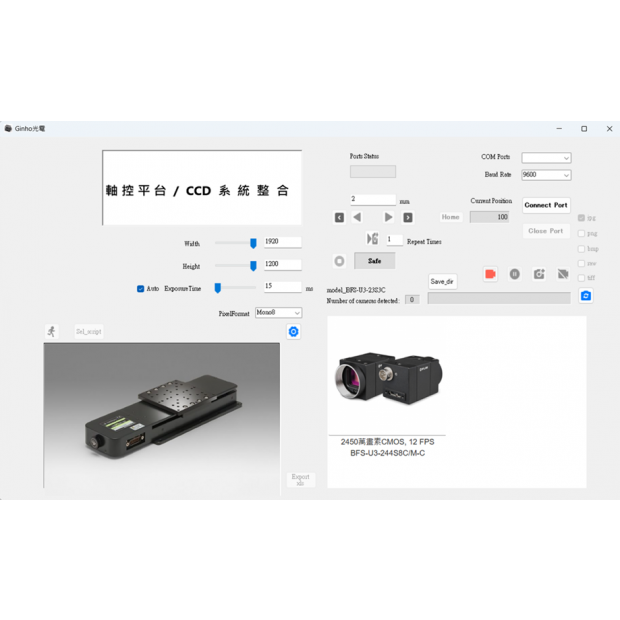Click the Save_dir button
Viewport: 620px width, 620px height.
point(442,282)
